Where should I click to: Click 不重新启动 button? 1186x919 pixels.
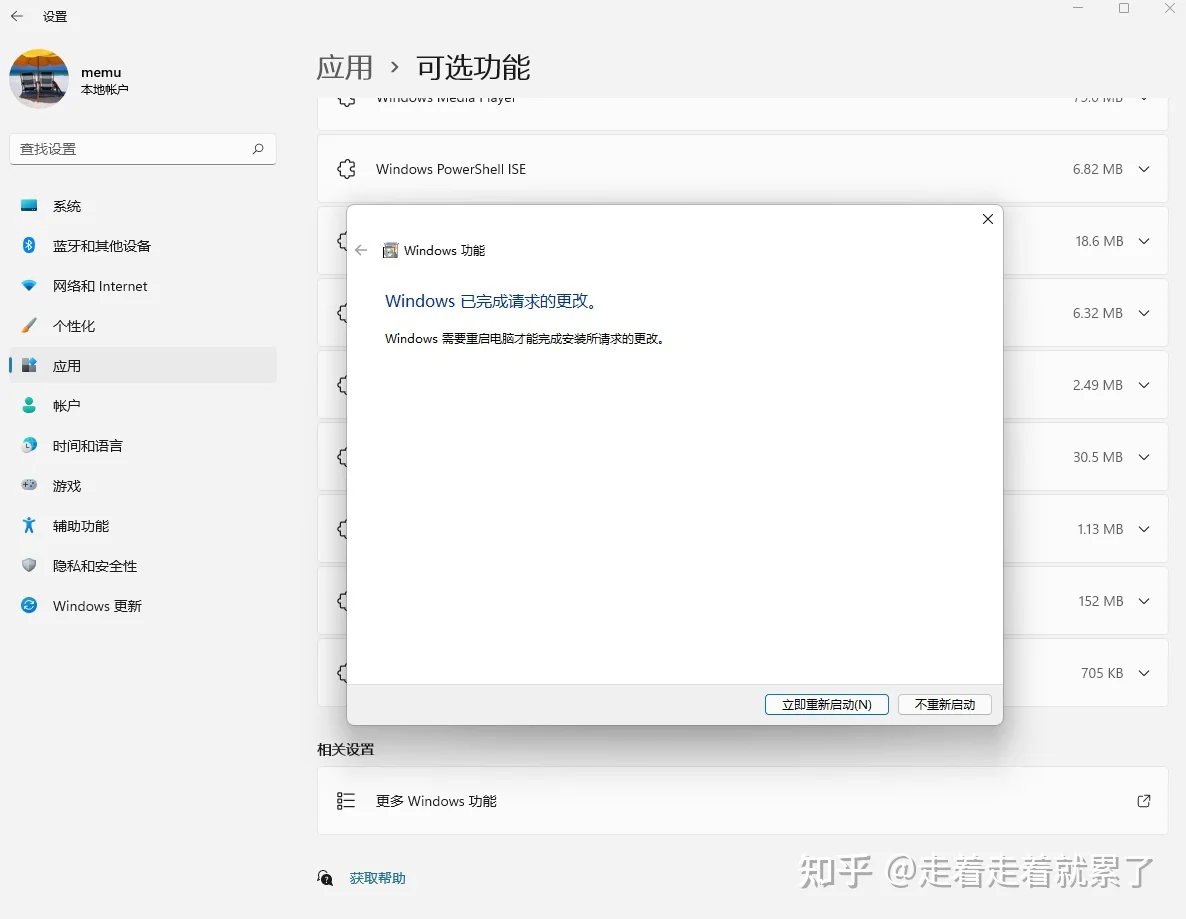(945, 704)
